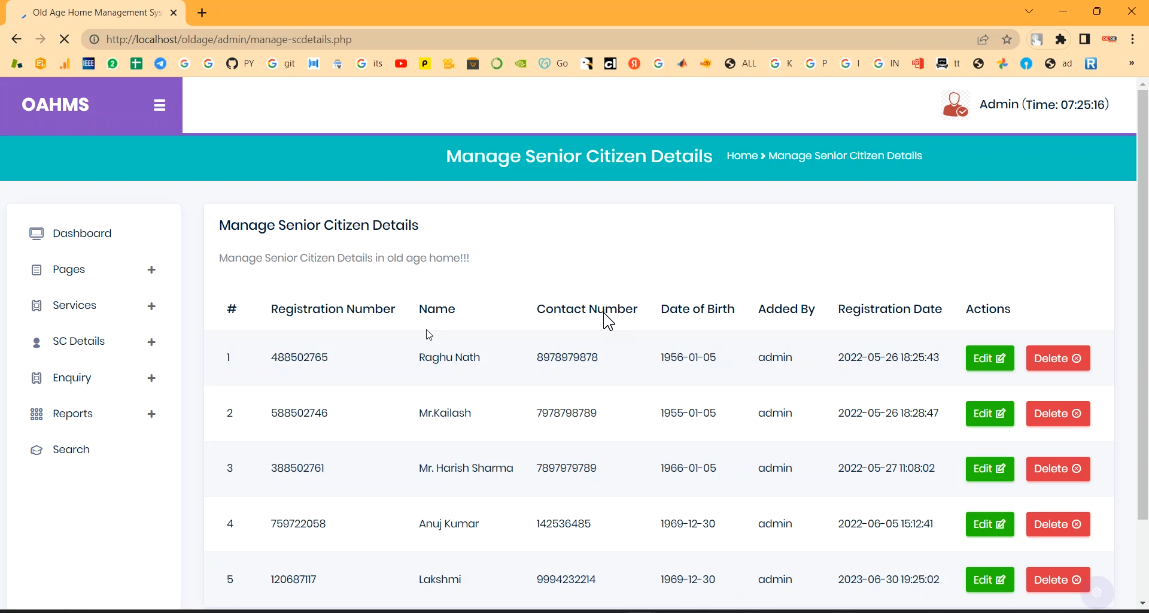1149x613 pixels.
Task: Expand the Enquiry submenu plus sign
Action: (x=151, y=378)
